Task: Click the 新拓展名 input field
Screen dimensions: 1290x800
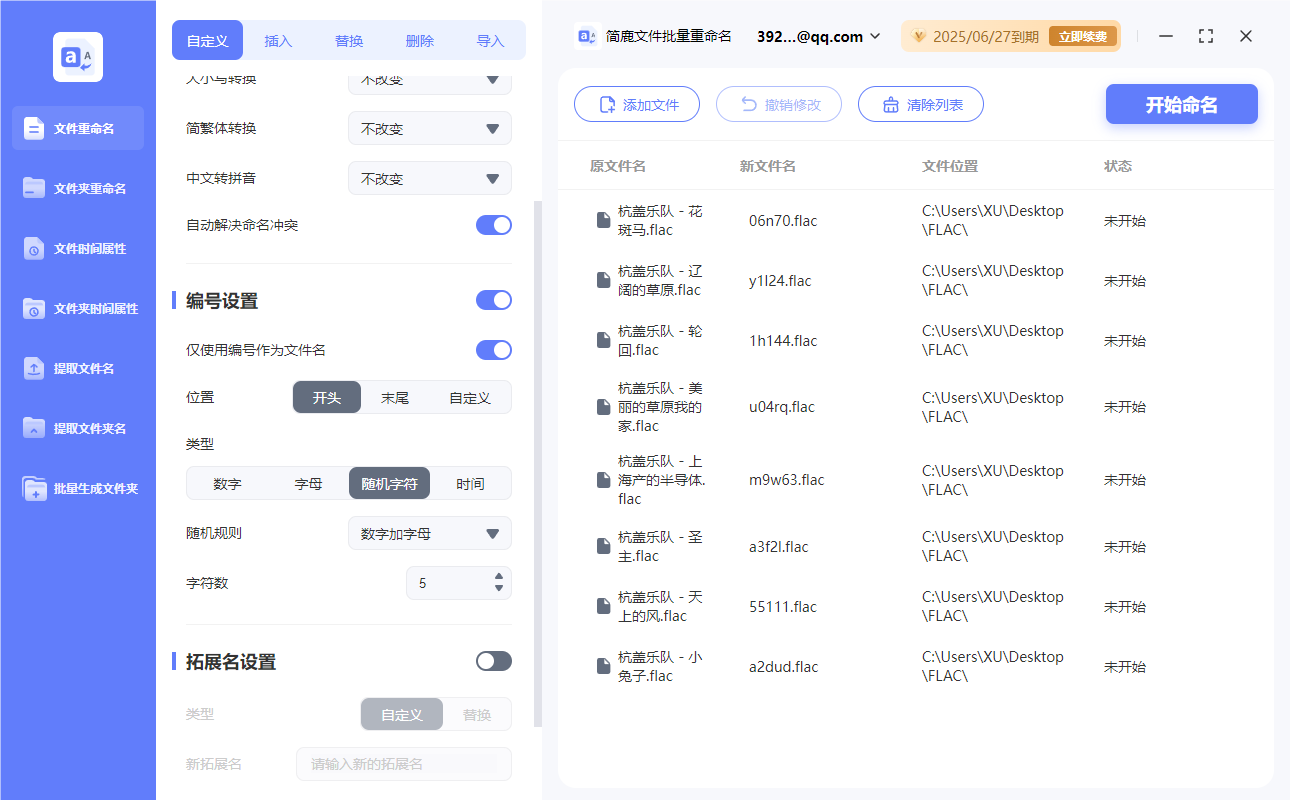Action: [403, 763]
